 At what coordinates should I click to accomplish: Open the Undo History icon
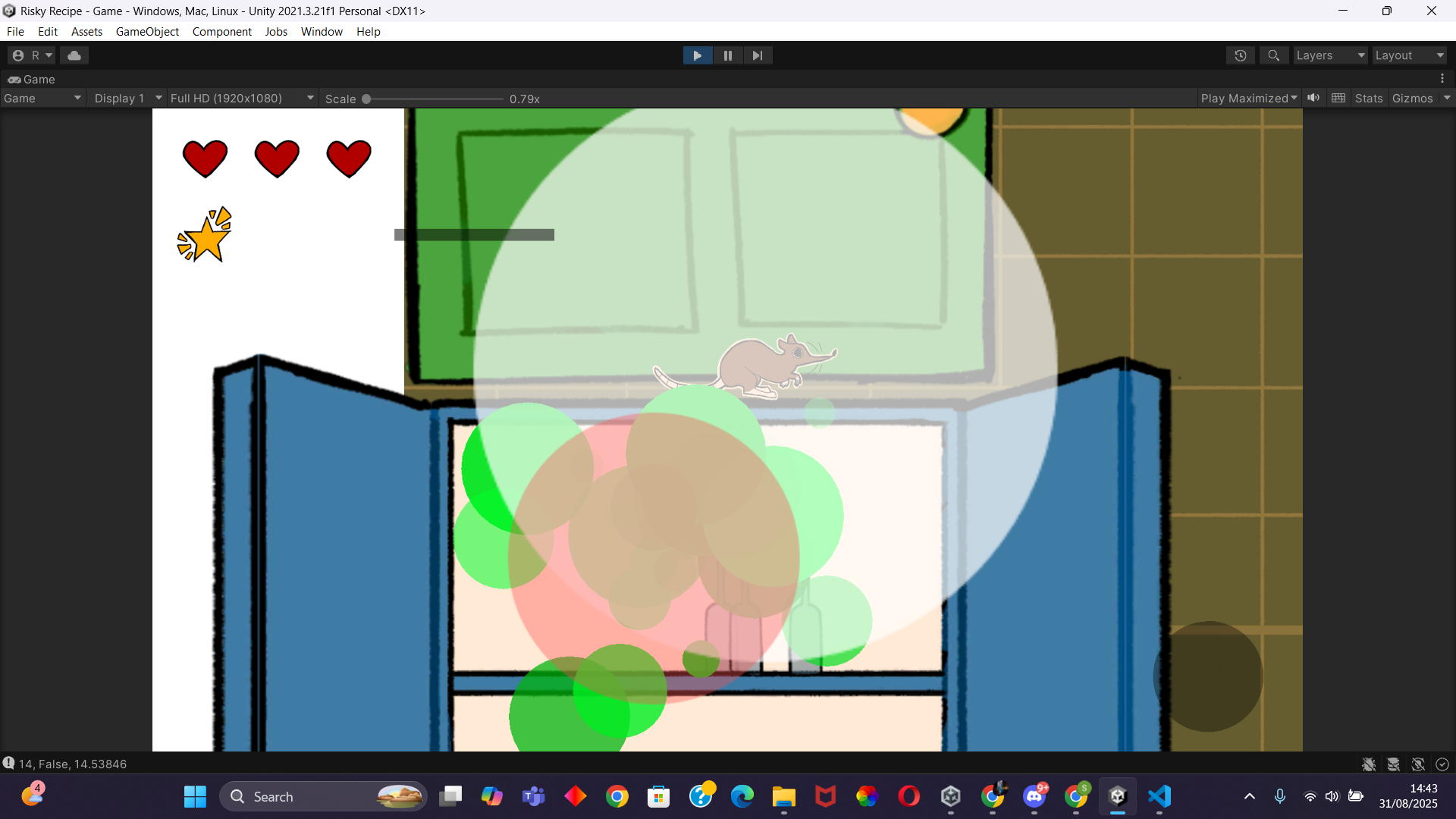coord(1241,55)
